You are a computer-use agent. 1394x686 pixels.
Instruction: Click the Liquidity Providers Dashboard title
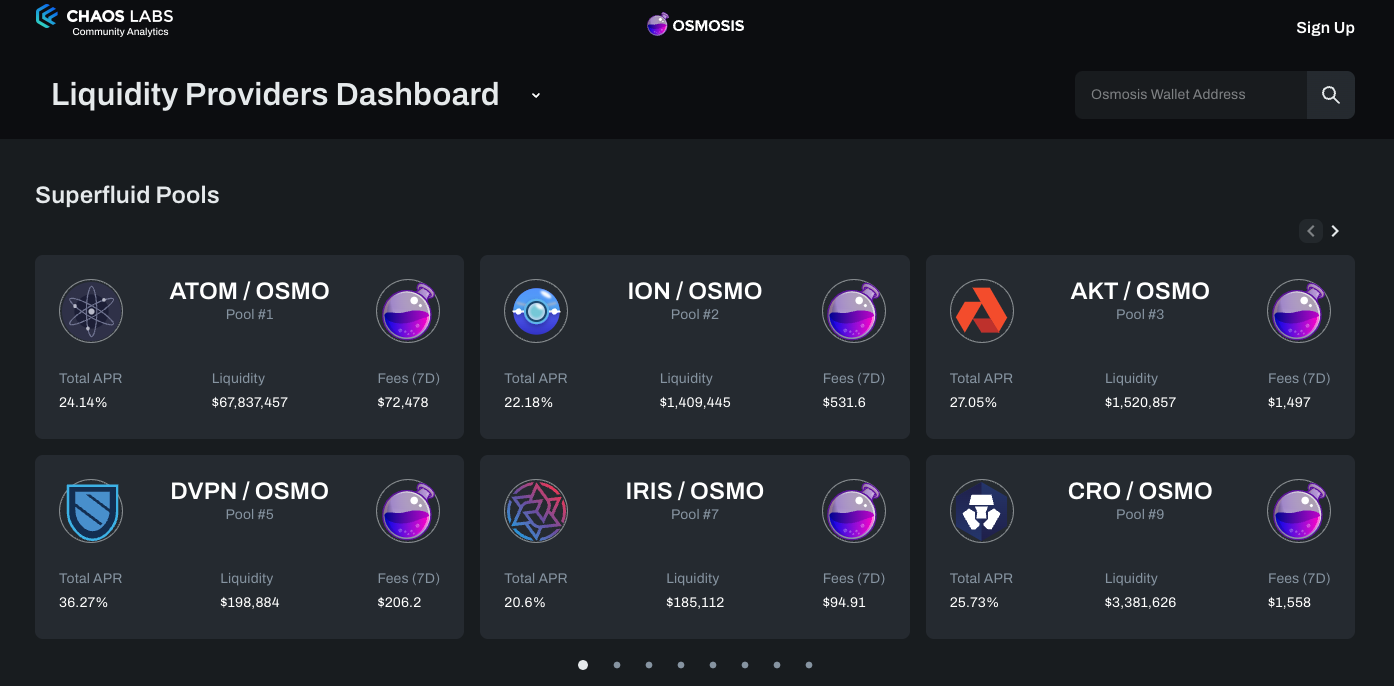click(x=275, y=94)
